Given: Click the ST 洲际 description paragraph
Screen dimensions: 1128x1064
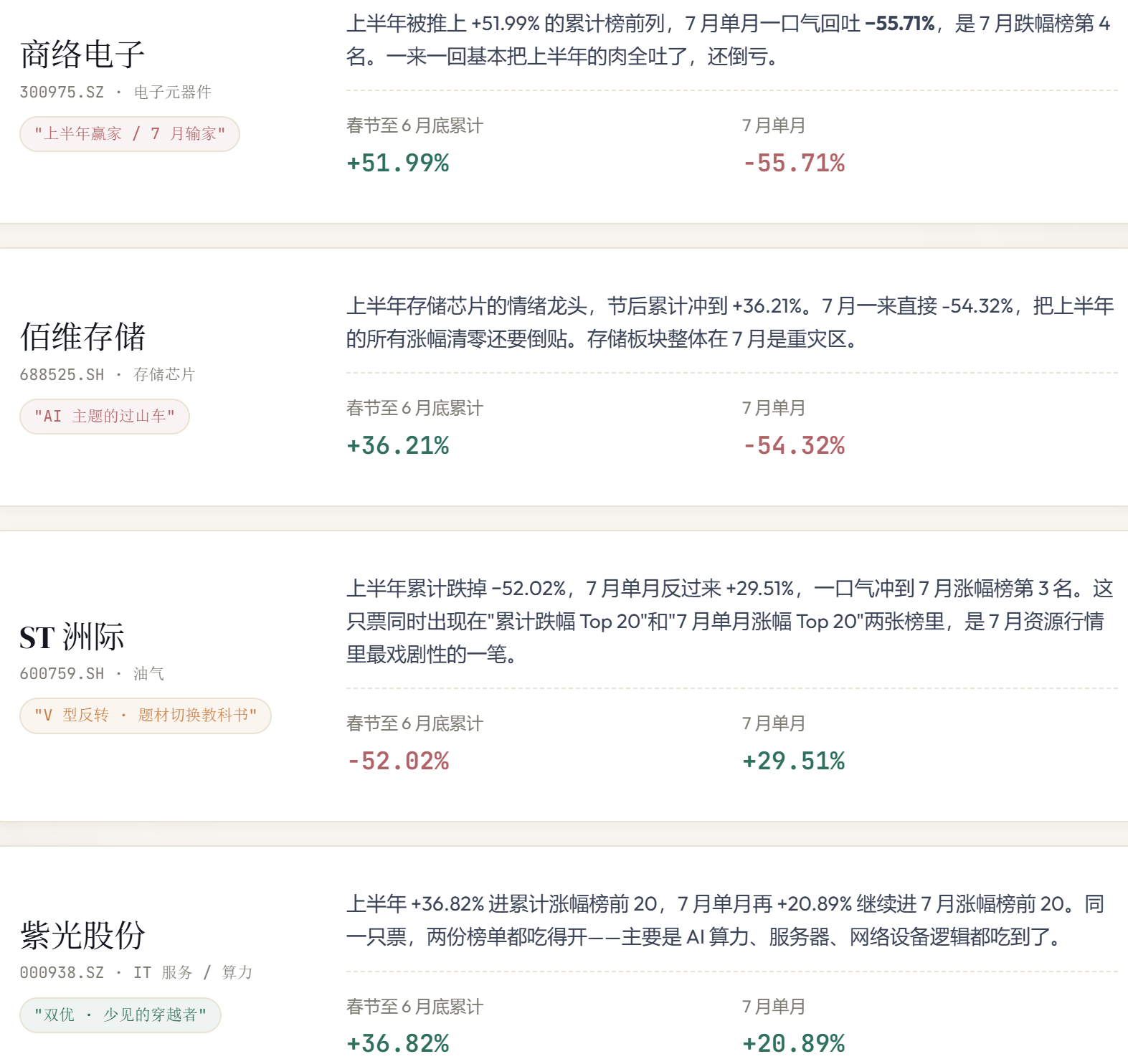Looking at the screenshot, I should click(x=730, y=622).
